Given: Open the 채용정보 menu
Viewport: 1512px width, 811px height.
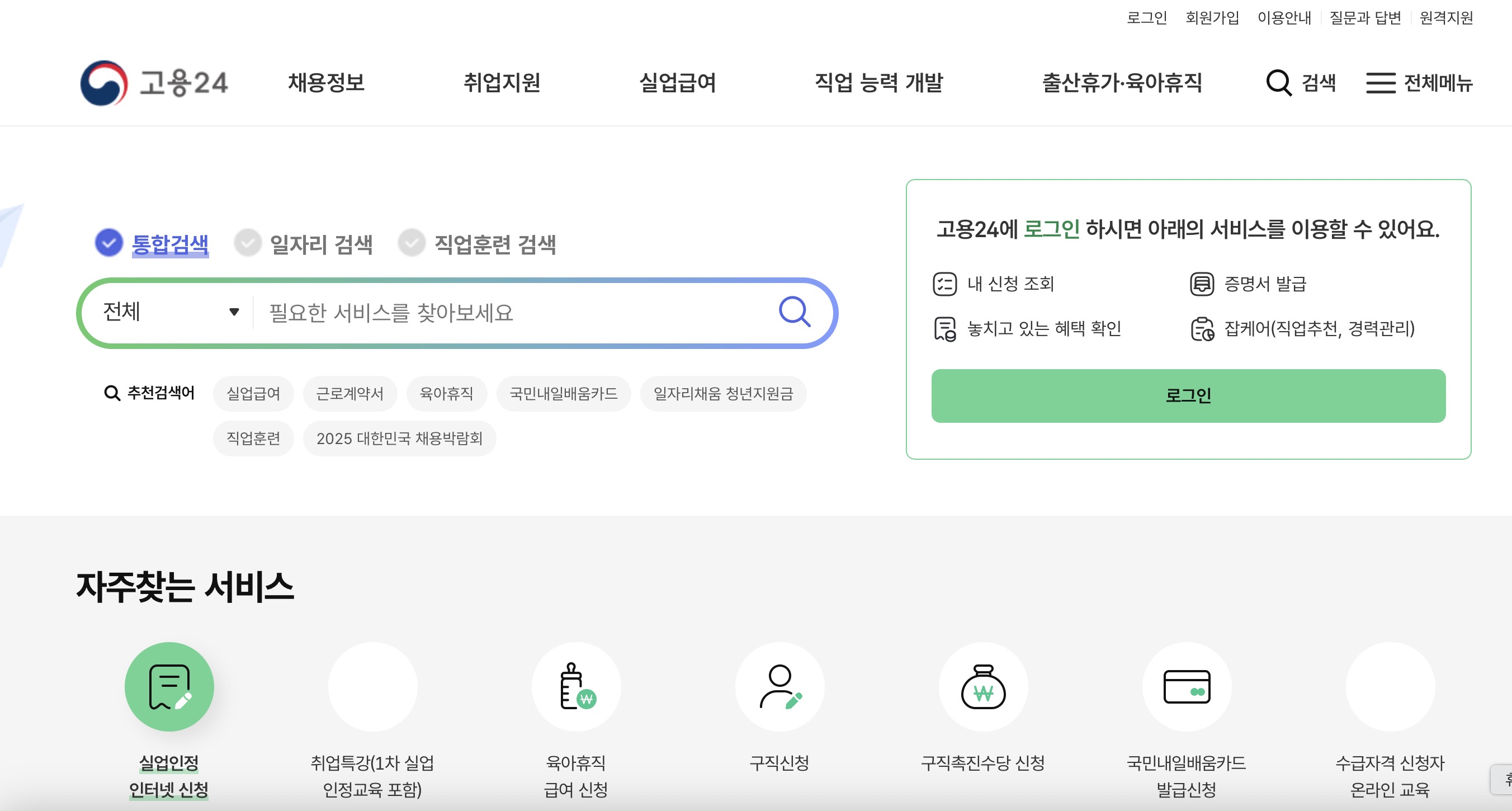Looking at the screenshot, I should click(x=327, y=83).
